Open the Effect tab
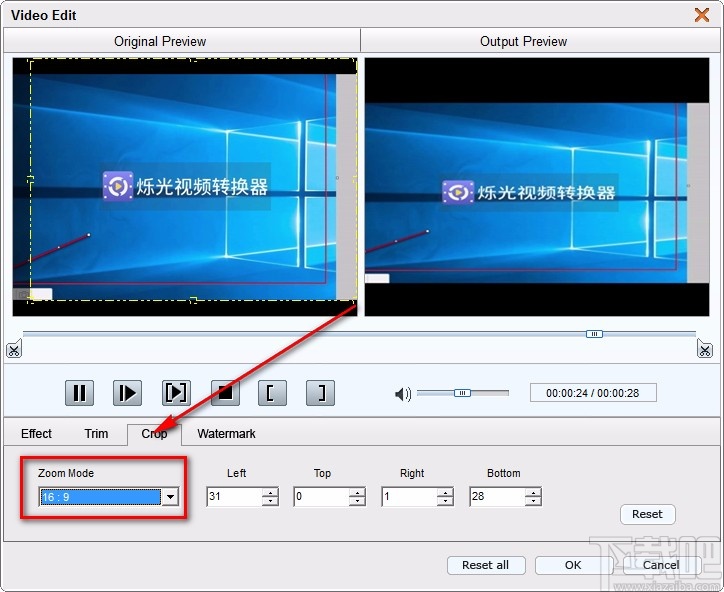The height and width of the screenshot is (592, 724). pyautogui.click(x=36, y=434)
